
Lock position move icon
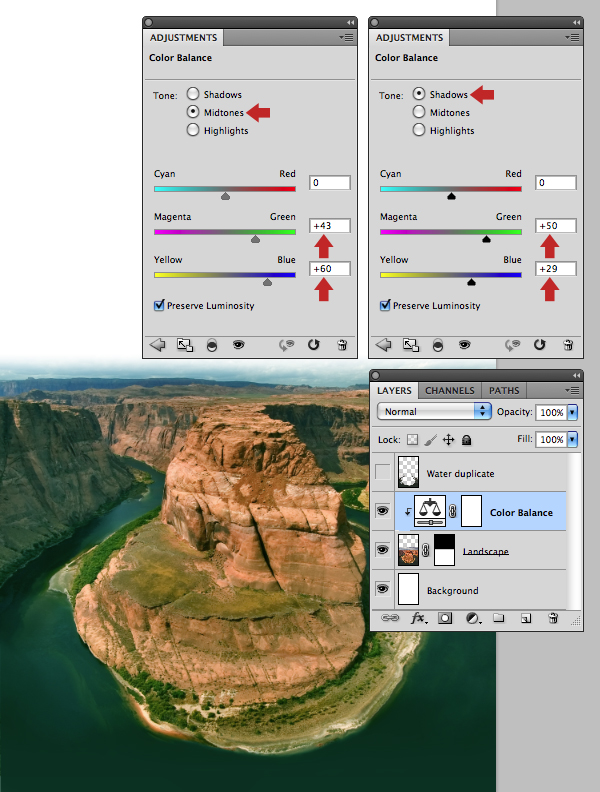pyautogui.click(x=448, y=439)
